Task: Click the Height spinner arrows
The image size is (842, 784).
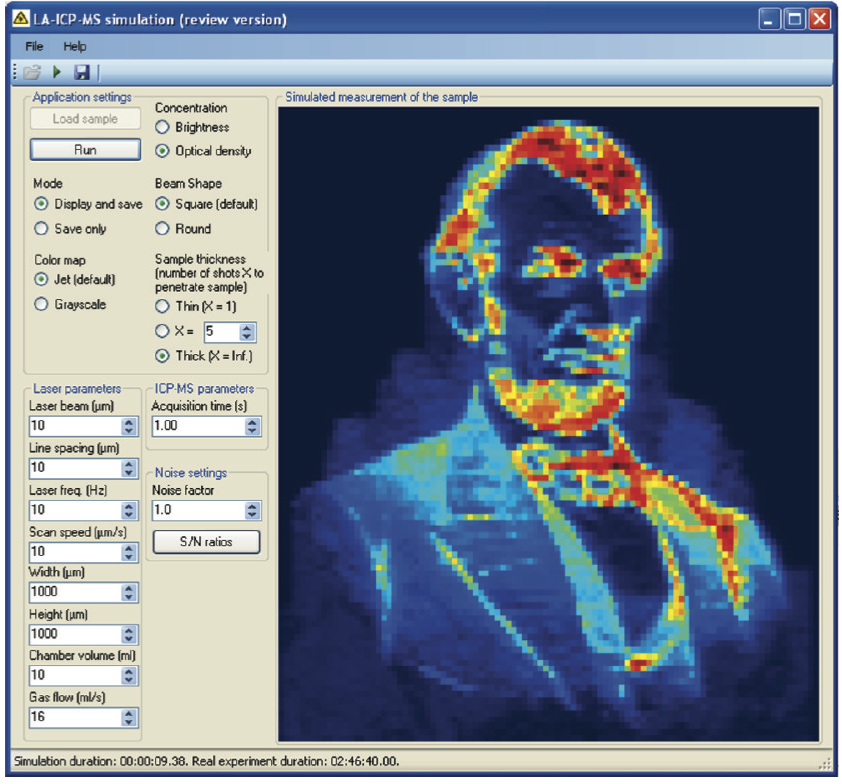Action: coord(128,634)
